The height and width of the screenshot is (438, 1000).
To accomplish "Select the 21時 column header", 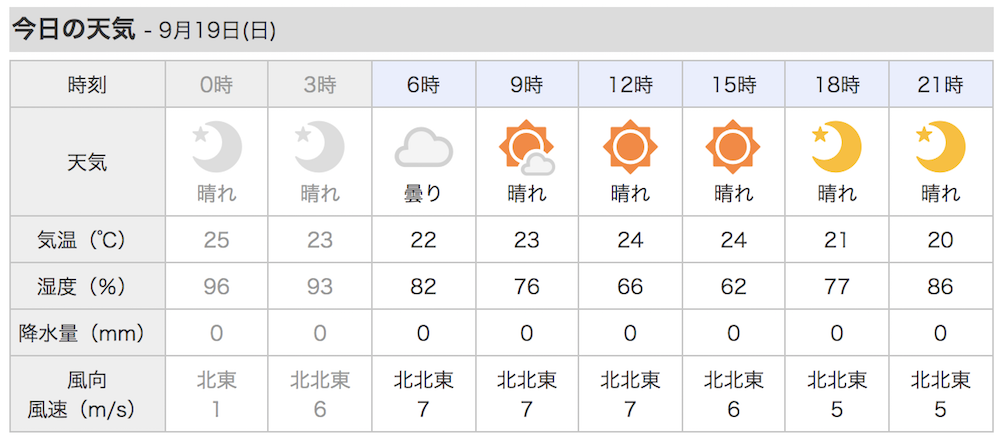I will click(x=939, y=84).
